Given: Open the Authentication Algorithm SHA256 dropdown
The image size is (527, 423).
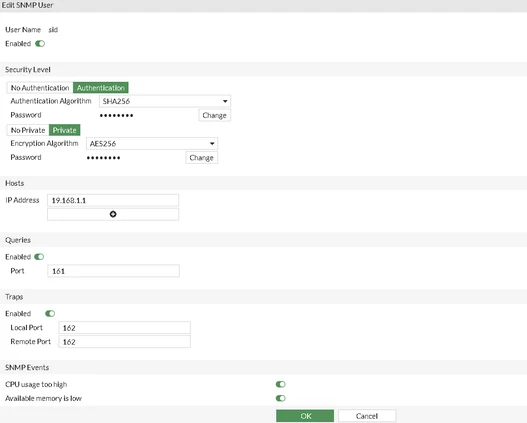Looking at the screenshot, I should pos(165,101).
